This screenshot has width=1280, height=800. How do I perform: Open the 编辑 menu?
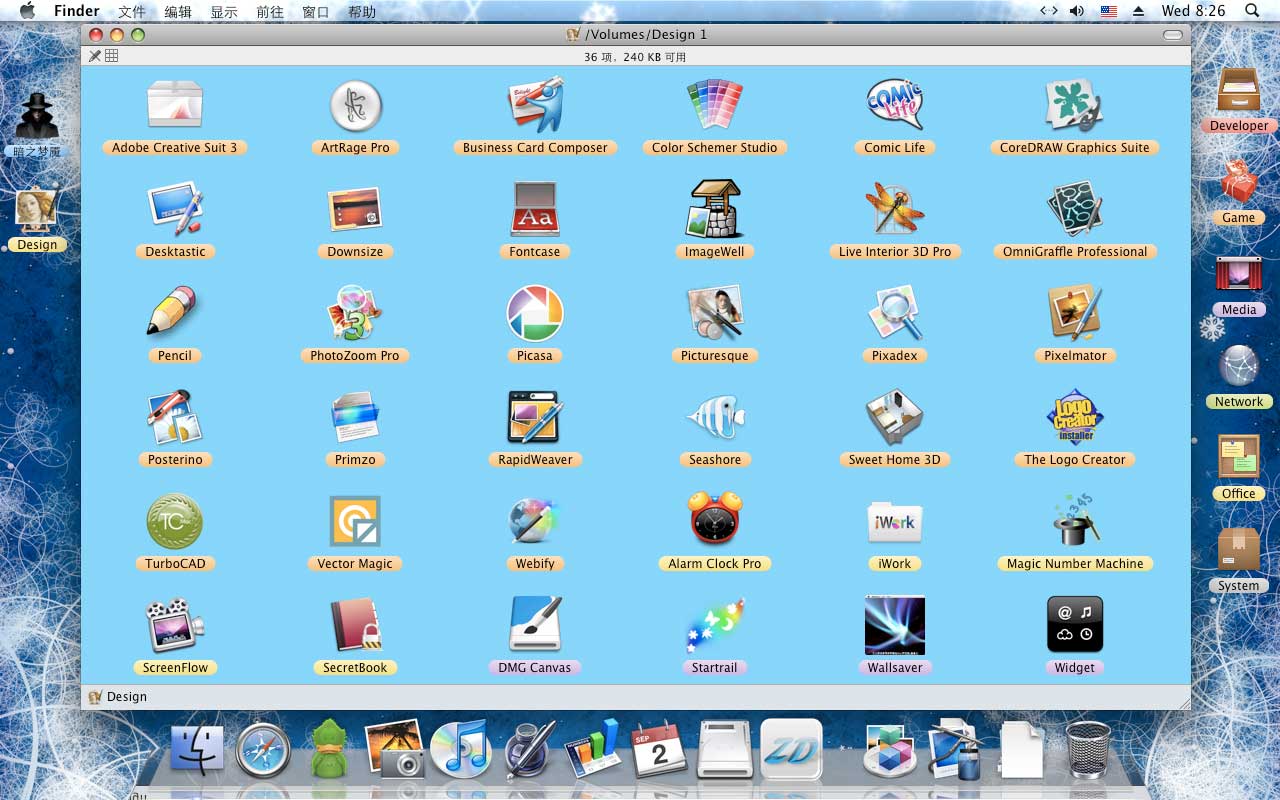click(x=178, y=12)
